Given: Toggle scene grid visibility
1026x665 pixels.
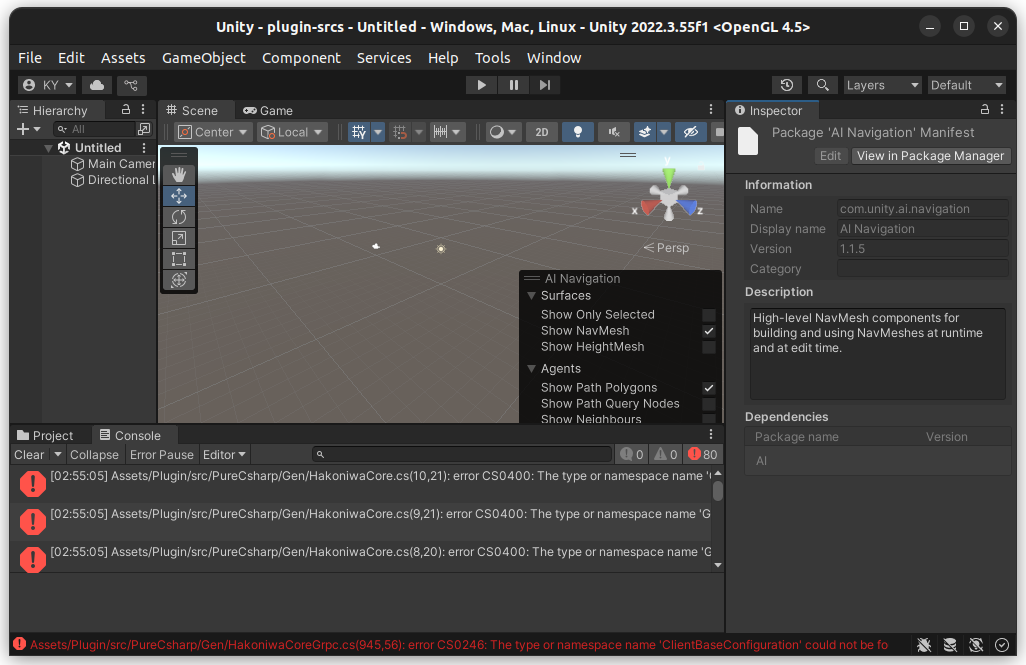Looking at the screenshot, I should coord(359,132).
